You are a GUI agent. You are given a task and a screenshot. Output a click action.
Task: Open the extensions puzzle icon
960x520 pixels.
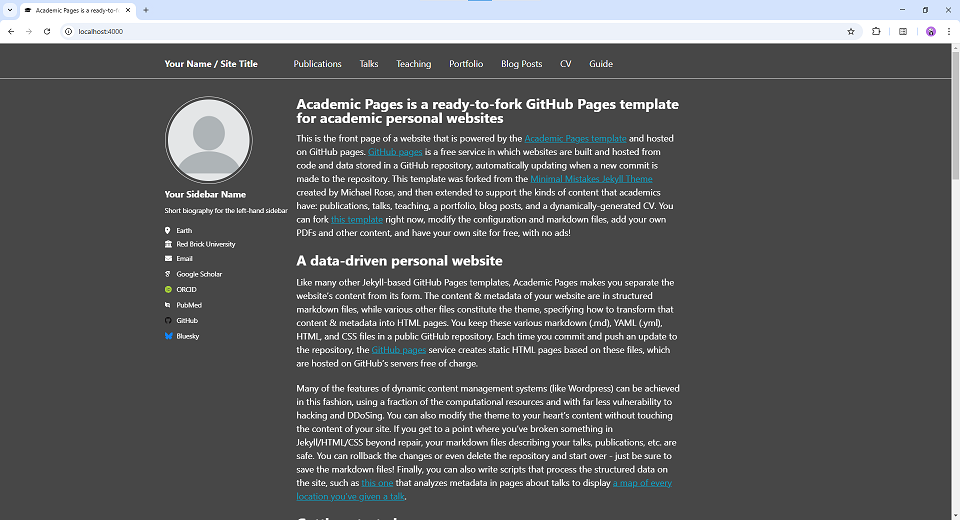click(x=876, y=31)
